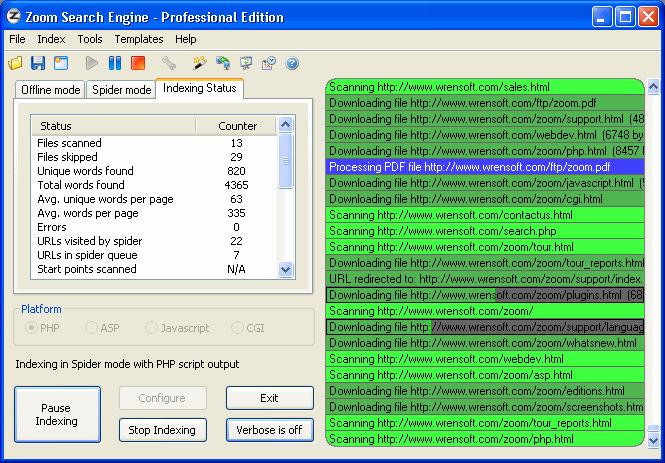This screenshot has width=665, height=463.
Task: Open the calendar clock scheduler icon
Action: pos(269,64)
